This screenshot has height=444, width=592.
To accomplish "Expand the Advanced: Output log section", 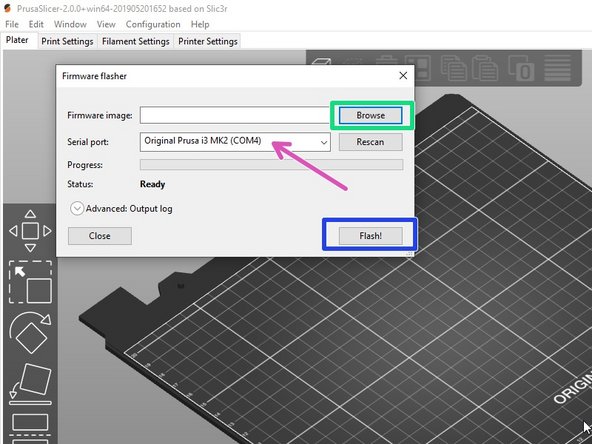I will pos(77,208).
